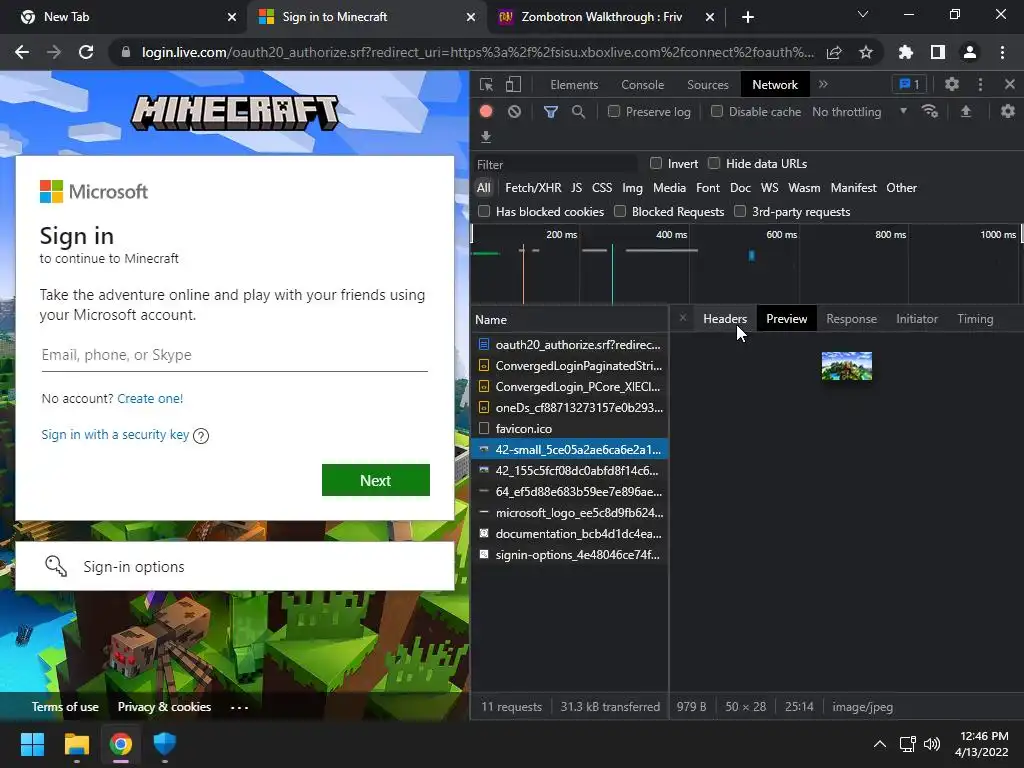This screenshot has height=768, width=1024.
Task: Select the inspect element picker icon
Action: (x=486, y=84)
